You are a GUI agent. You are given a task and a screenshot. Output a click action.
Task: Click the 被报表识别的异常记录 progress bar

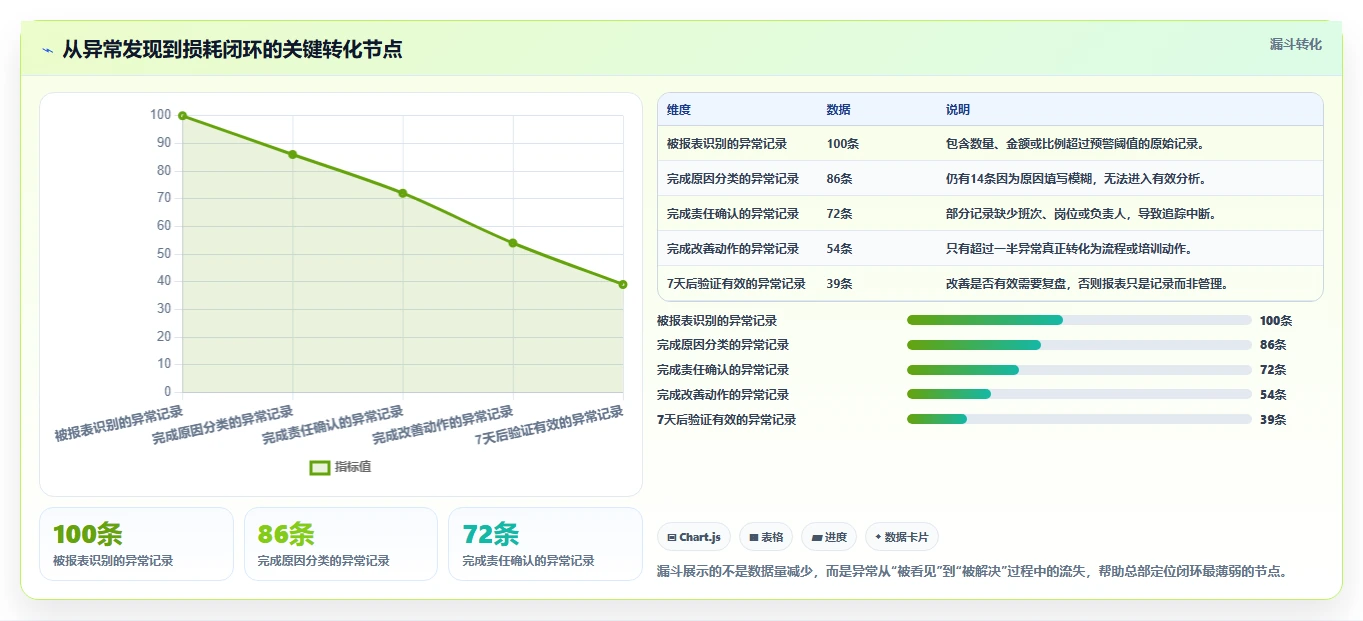[x=1079, y=320]
